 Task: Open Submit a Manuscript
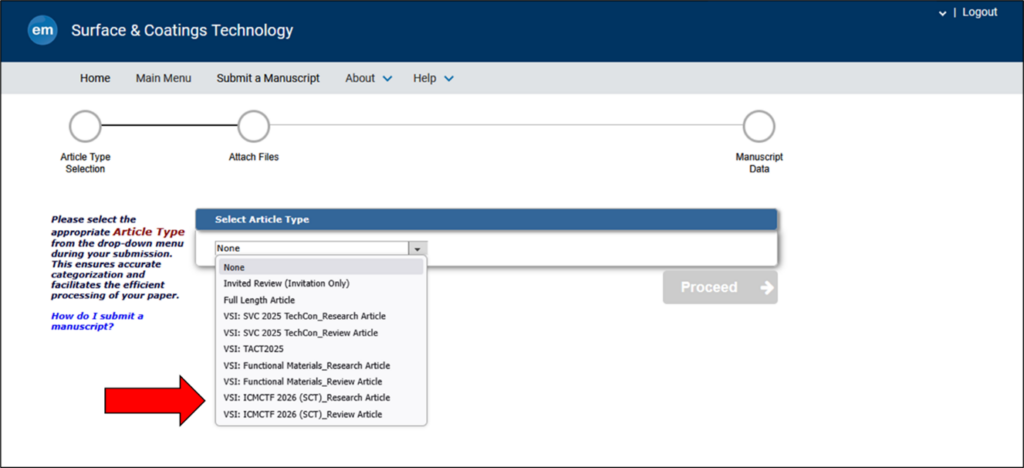[x=268, y=78]
